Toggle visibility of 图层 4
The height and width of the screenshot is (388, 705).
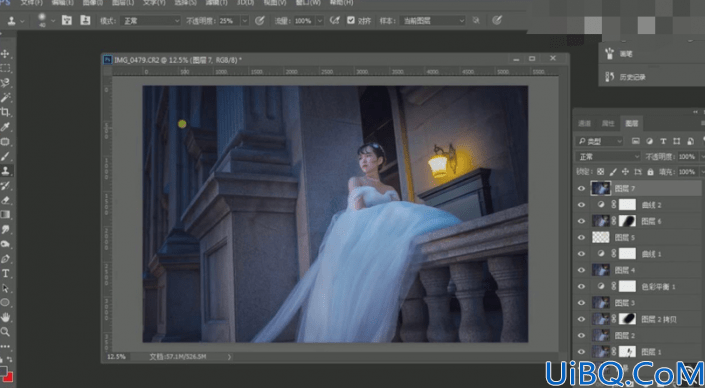(x=581, y=270)
